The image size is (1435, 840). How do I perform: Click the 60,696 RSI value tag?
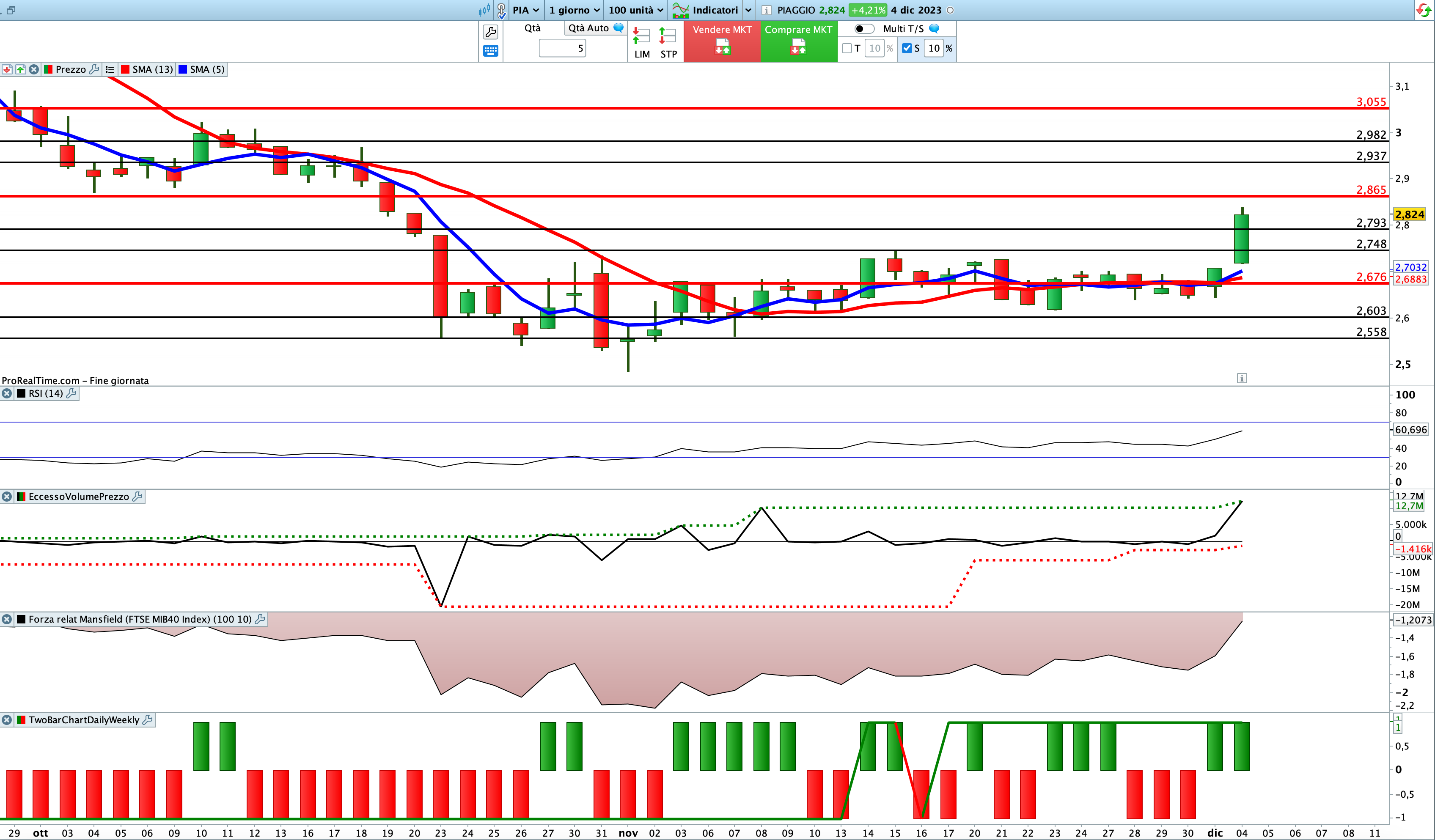(x=1410, y=430)
